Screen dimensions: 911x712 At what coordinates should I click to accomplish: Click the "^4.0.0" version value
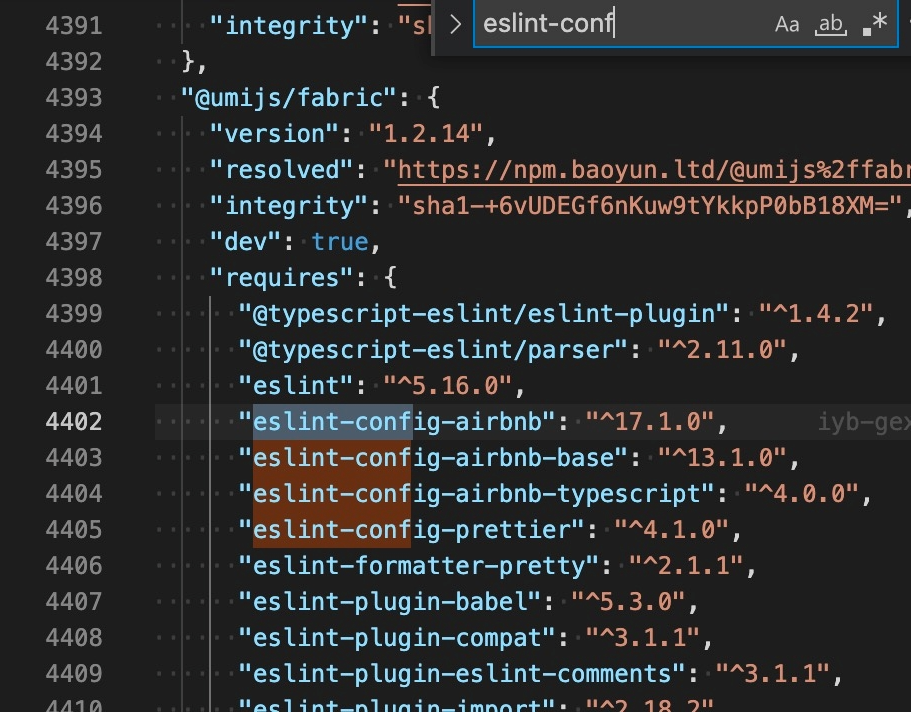[801, 493]
